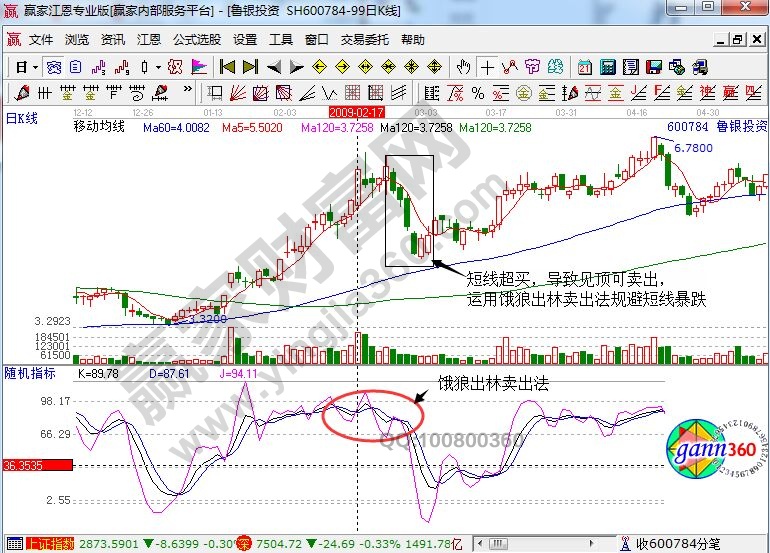Open the 交易委托 menu
Screen dimensions: 770x553
pos(364,40)
